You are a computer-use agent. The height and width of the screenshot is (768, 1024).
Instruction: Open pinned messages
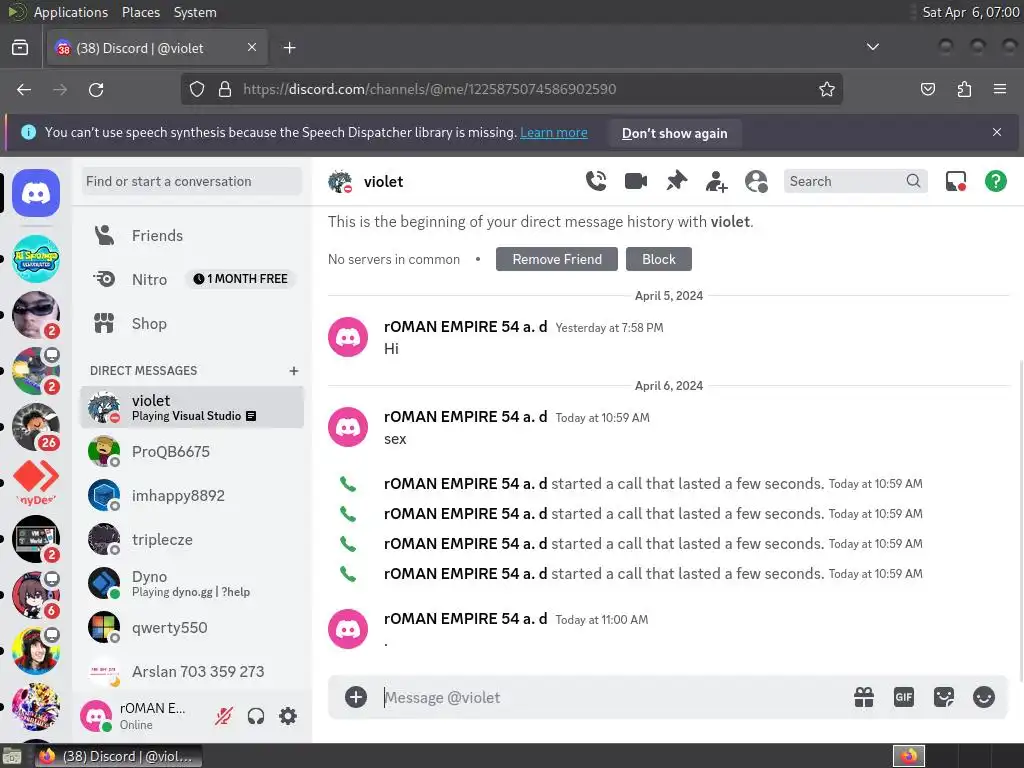click(676, 181)
